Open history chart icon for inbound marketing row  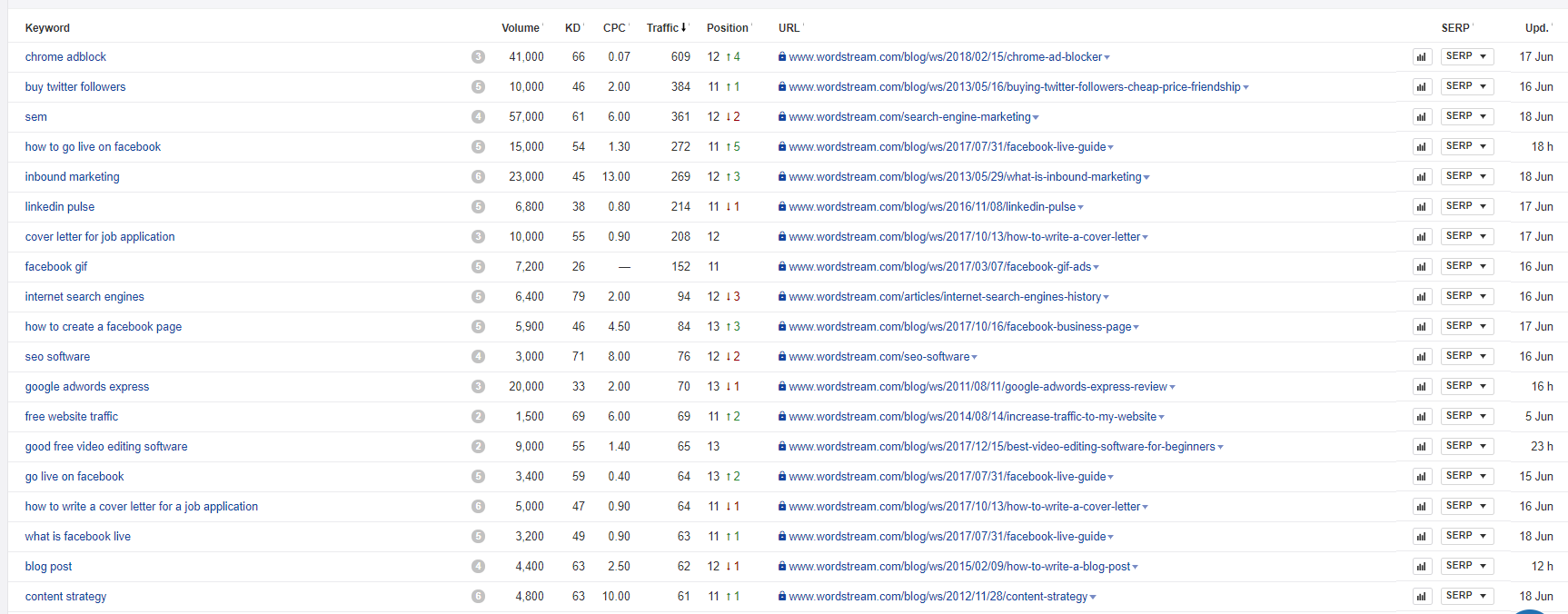(x=1421, y=177)
